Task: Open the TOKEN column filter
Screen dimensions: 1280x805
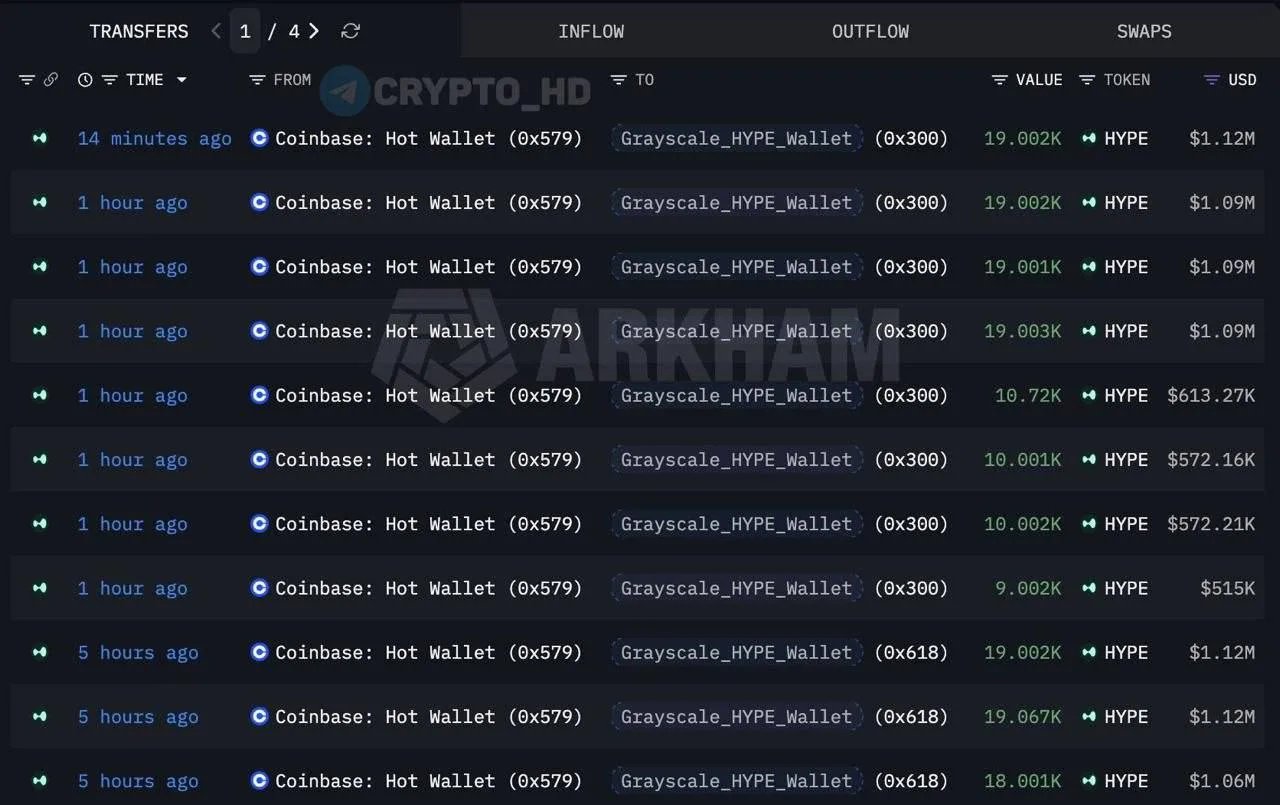Action: [x=1087, y=80]
